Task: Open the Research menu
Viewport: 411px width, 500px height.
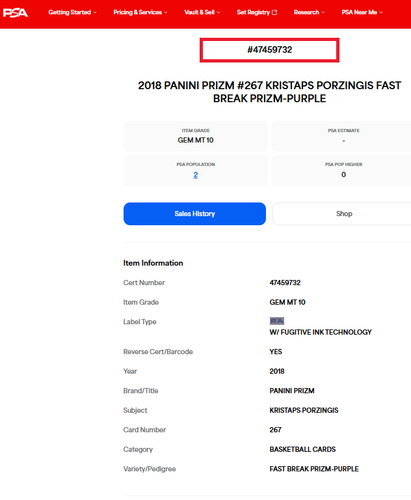Action: click(x=309, y=12)
